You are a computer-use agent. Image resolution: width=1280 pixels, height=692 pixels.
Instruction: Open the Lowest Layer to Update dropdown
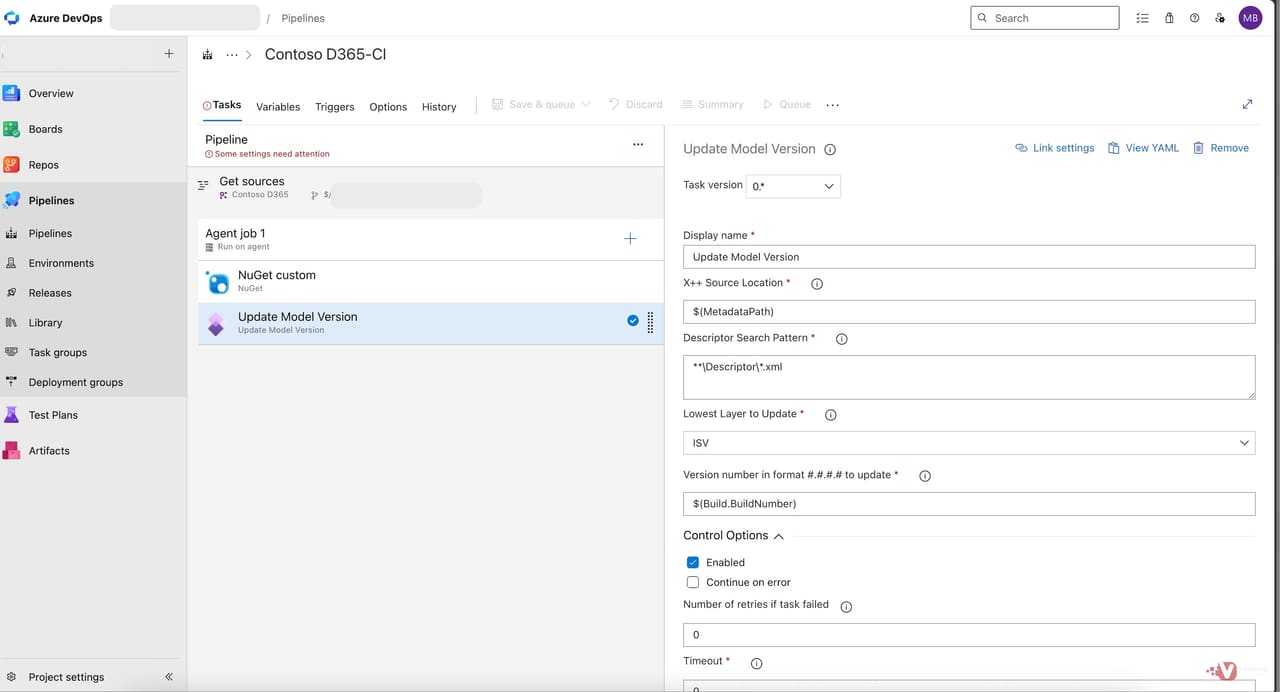coord(969,443)
